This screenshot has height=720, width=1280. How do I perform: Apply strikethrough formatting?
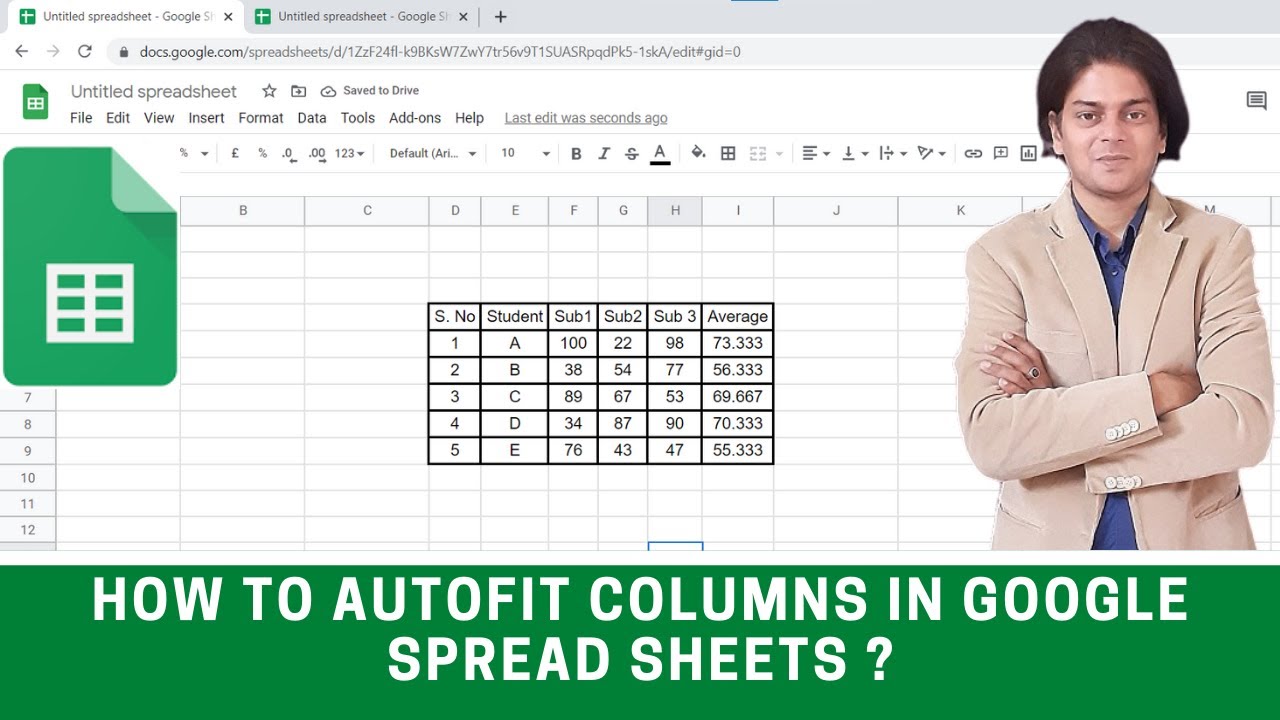631,153
